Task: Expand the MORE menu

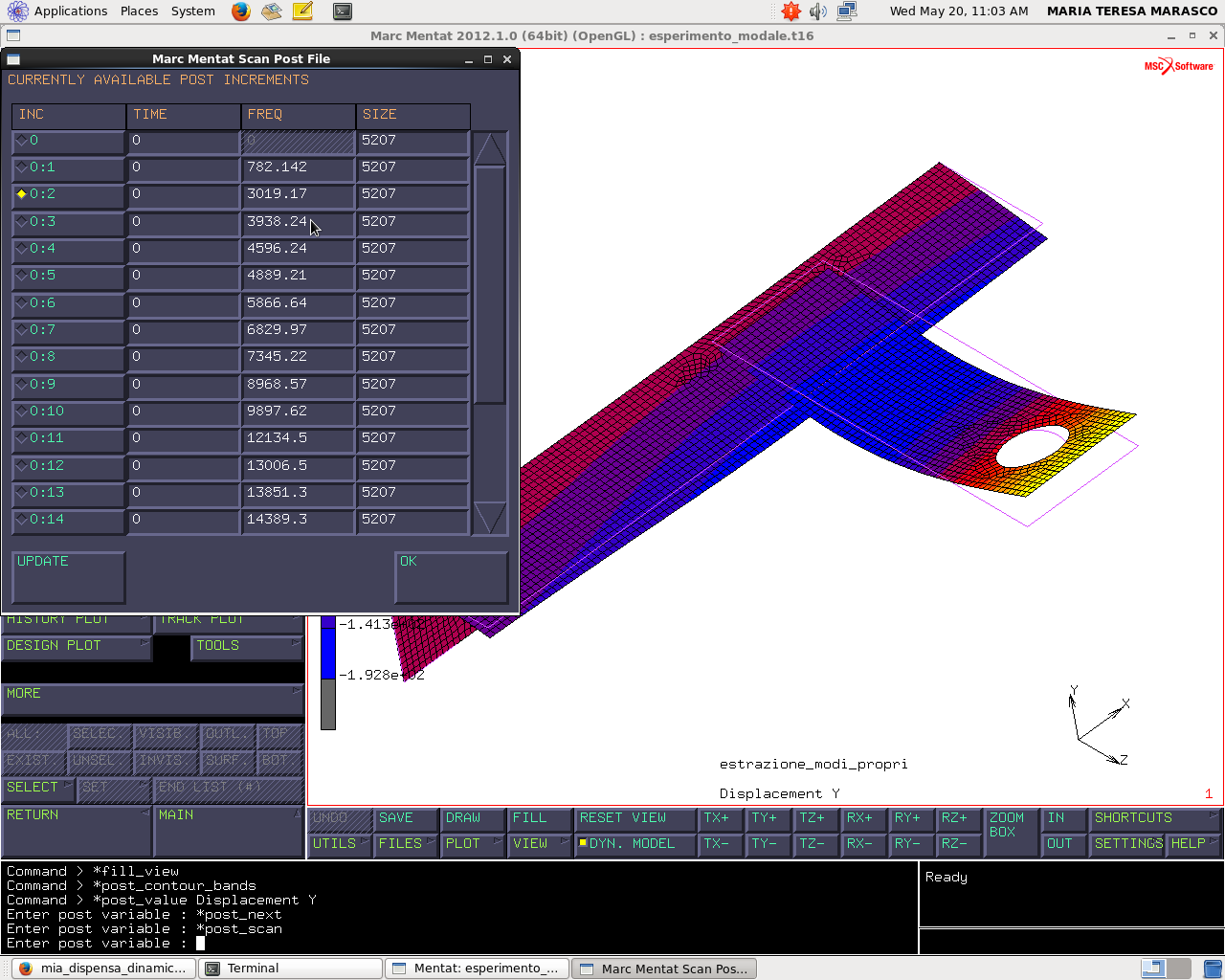Action: pyautogui.click(x=152, y=700)
